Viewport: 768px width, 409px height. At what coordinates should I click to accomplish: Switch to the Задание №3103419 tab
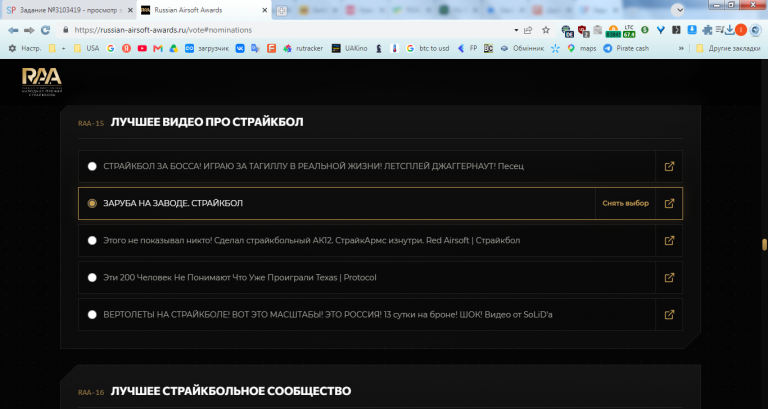click(x=67, y=10)
